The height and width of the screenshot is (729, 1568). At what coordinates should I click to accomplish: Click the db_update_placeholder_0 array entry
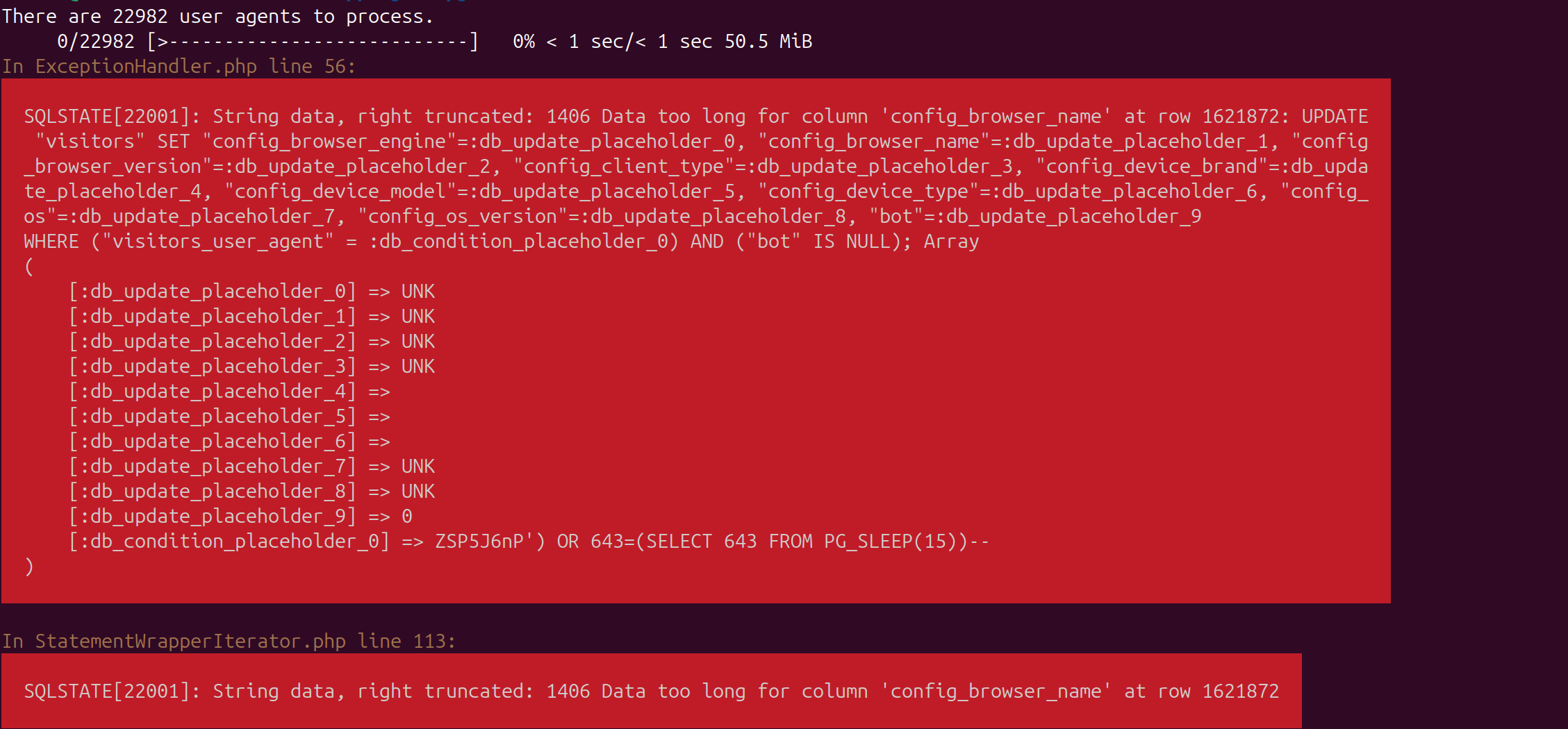click(x=251, y=292)
